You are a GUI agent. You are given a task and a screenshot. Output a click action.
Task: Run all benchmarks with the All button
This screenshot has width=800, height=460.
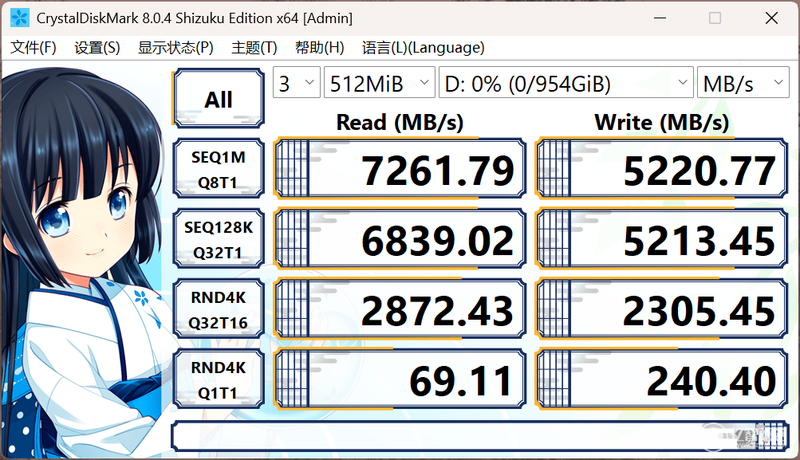[x=218, y=98]
